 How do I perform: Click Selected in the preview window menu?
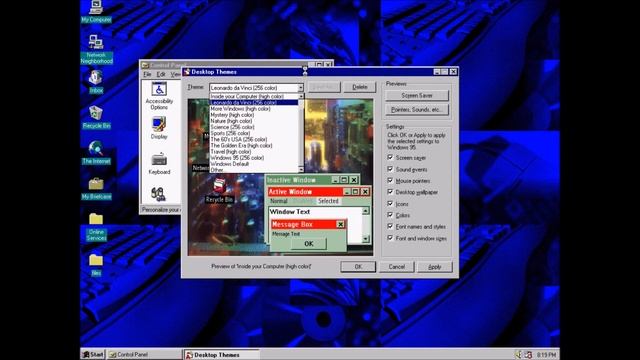coord(329,201)
